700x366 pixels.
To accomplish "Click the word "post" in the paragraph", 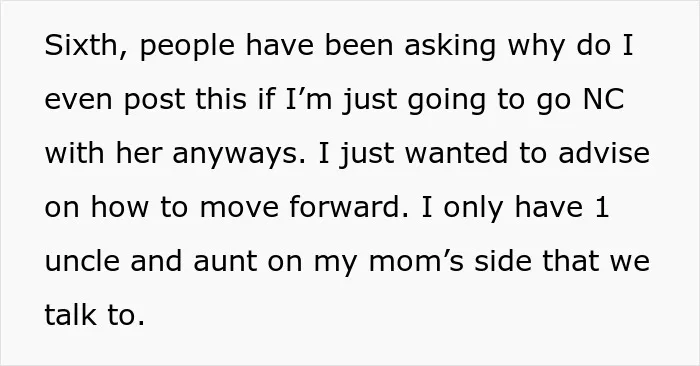I will click(x=154, y=101).
